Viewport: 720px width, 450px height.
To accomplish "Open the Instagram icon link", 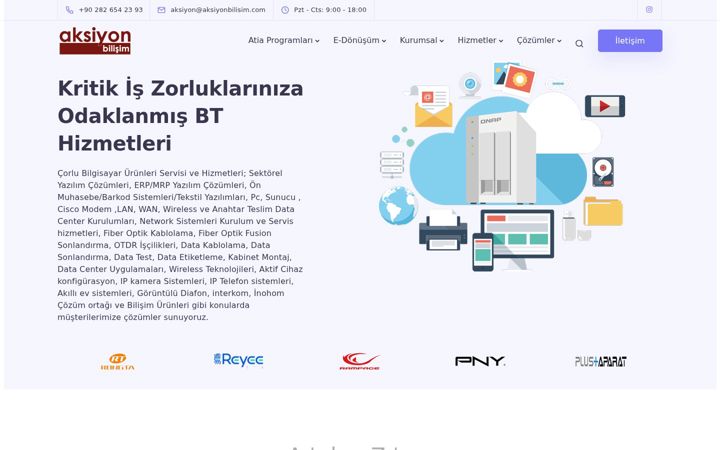I will (649, 10).
